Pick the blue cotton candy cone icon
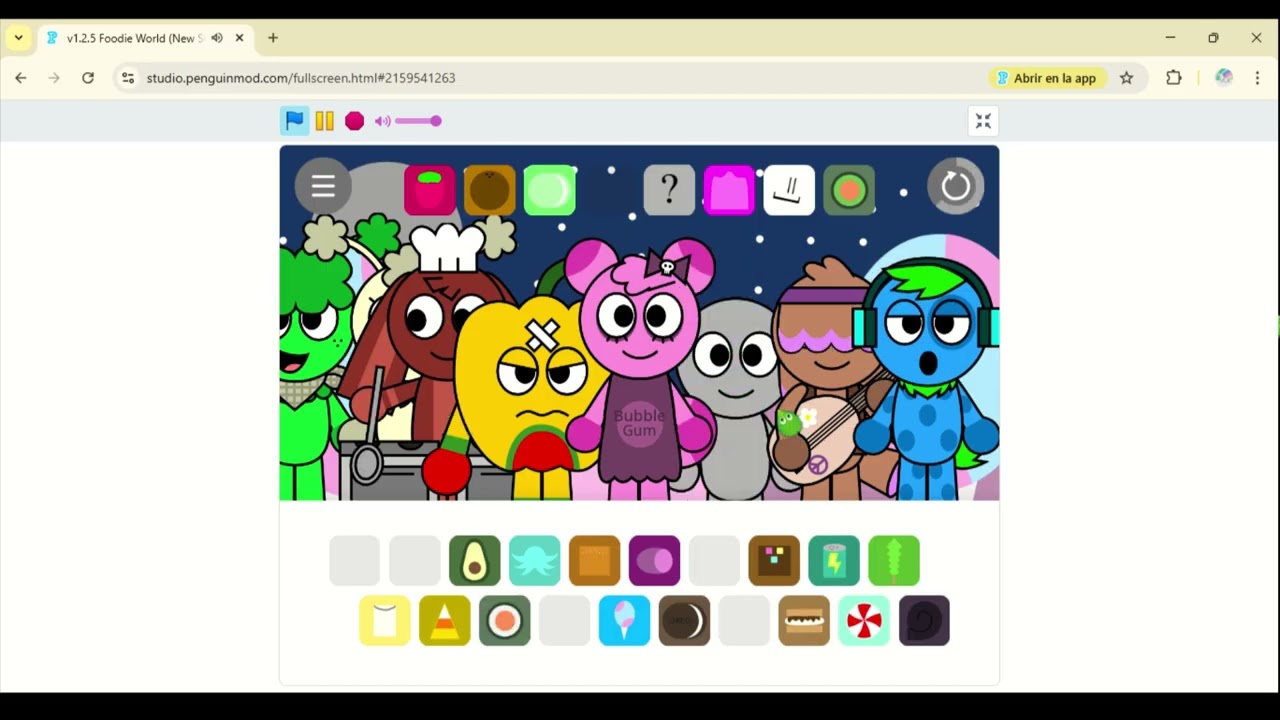 tap(625, 621)
